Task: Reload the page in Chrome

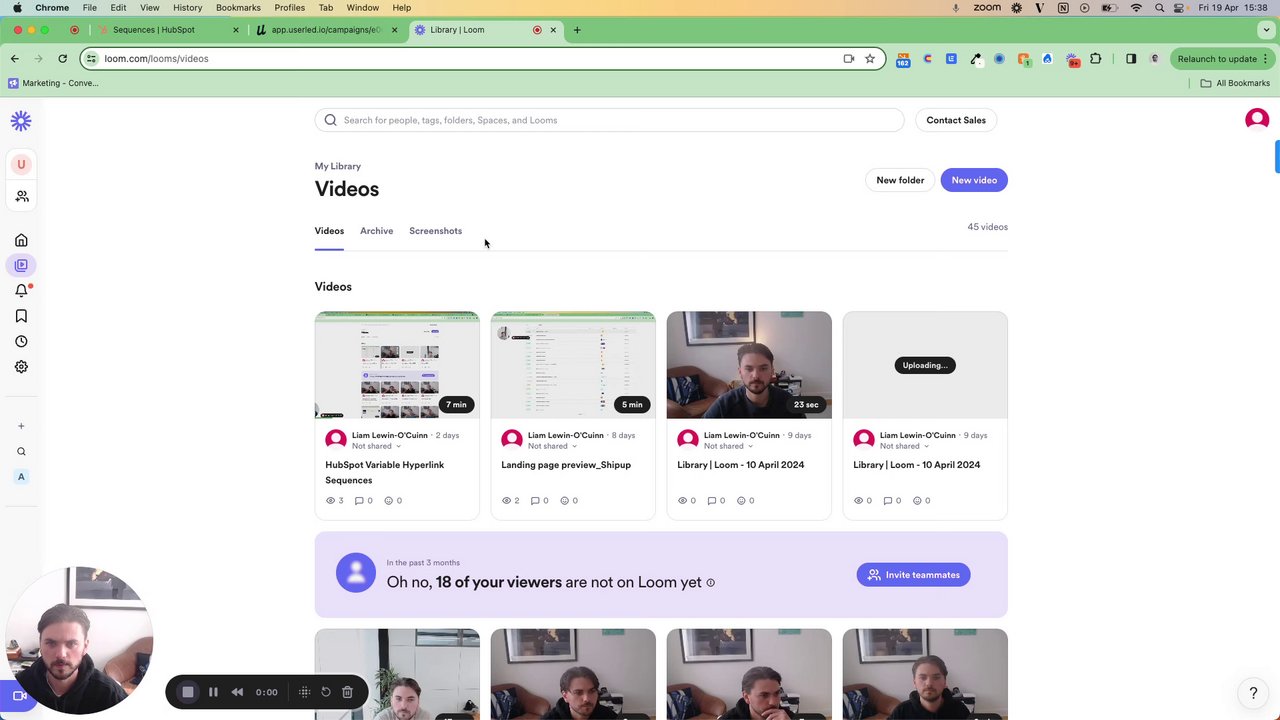Action: point(62,59)
